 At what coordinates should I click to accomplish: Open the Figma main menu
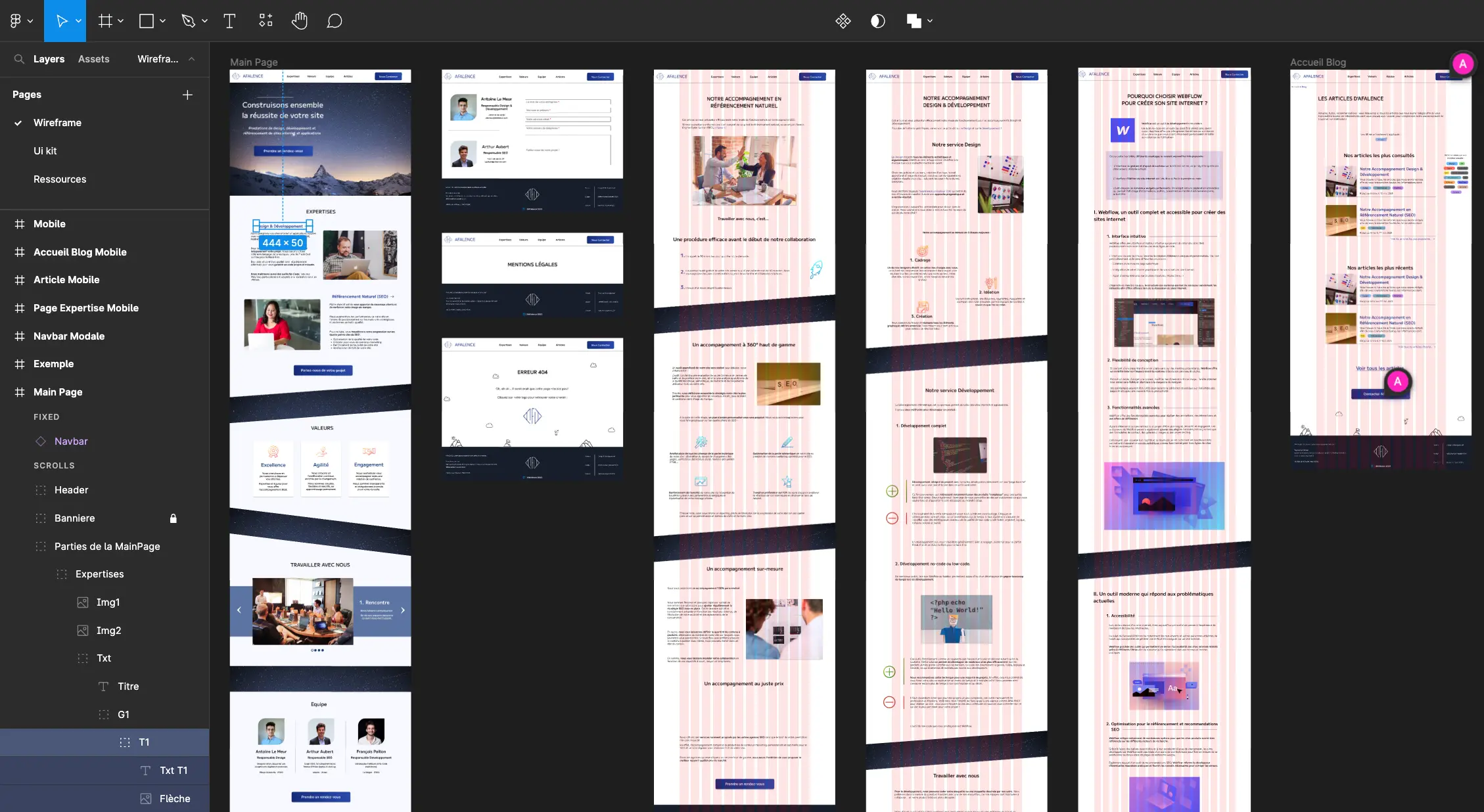pos(16,21)
